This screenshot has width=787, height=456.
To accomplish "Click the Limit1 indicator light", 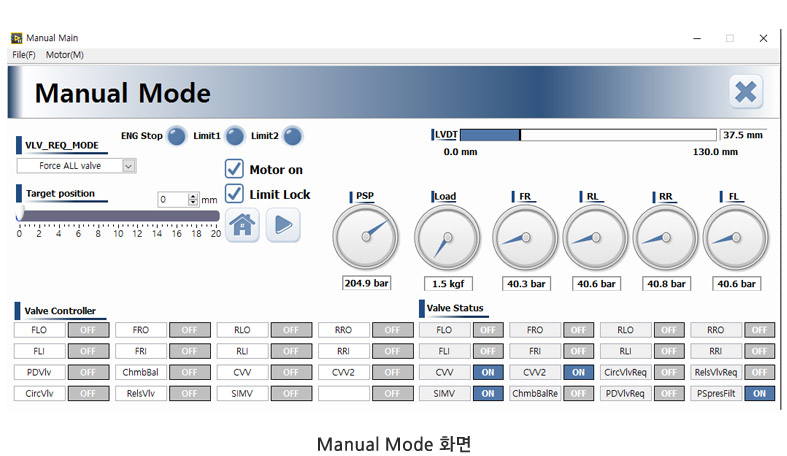I will pyautogui.click(x=234, y=136).
